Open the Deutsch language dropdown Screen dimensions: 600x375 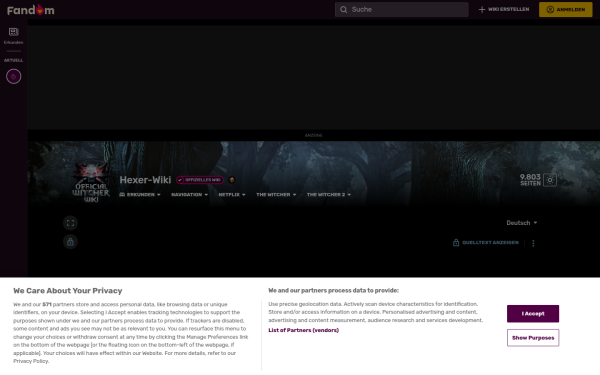pos(522,223)
